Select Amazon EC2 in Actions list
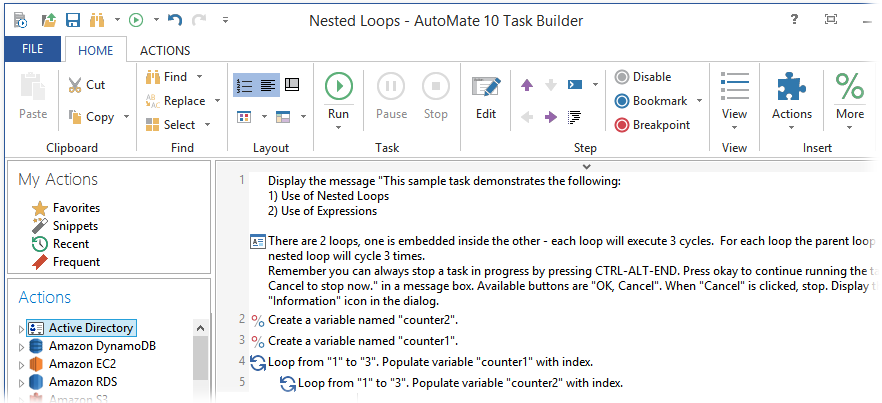 (x=73, y=364)
